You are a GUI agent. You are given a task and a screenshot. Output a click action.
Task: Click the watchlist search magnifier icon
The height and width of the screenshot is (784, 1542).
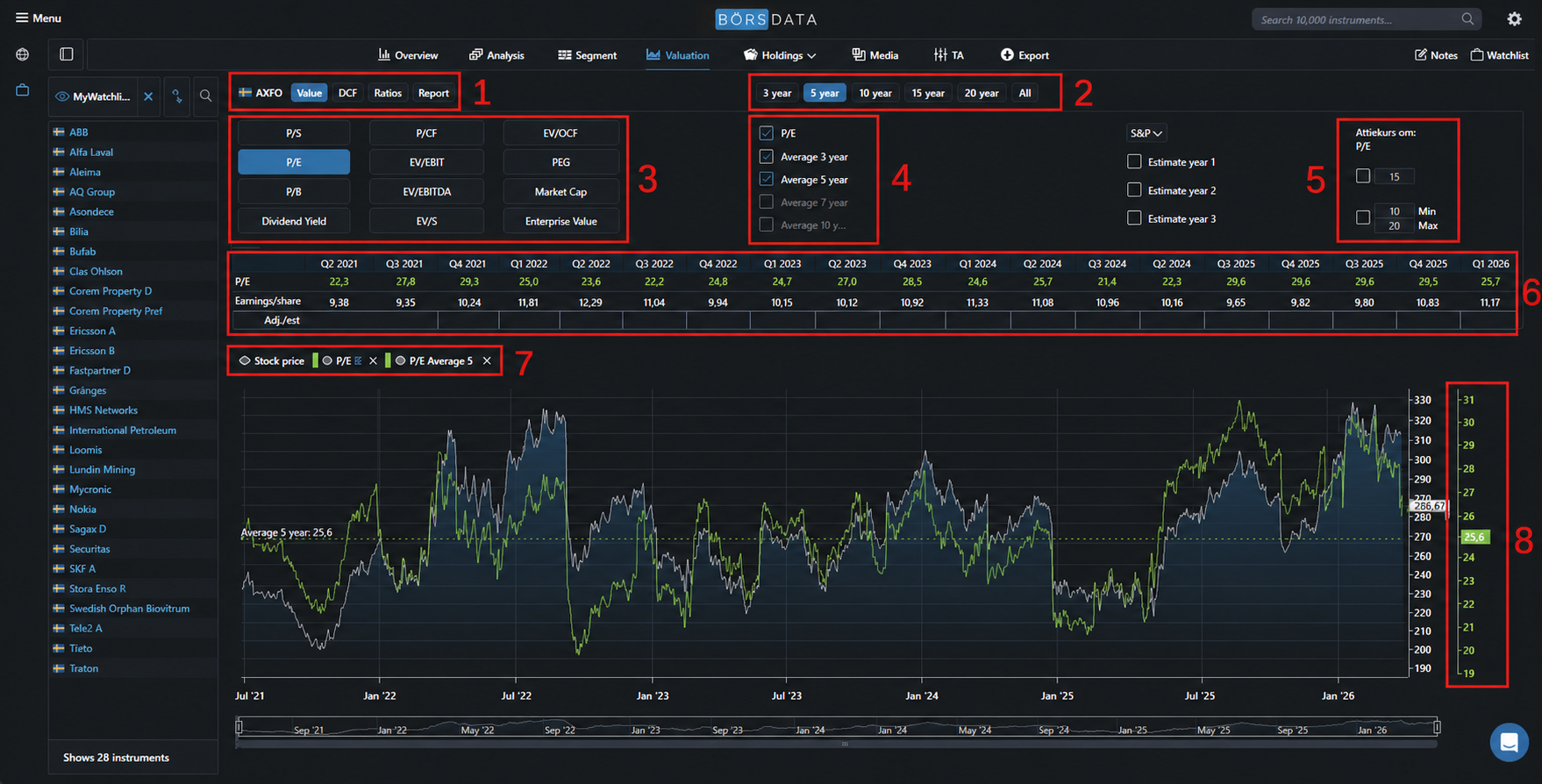205,96
